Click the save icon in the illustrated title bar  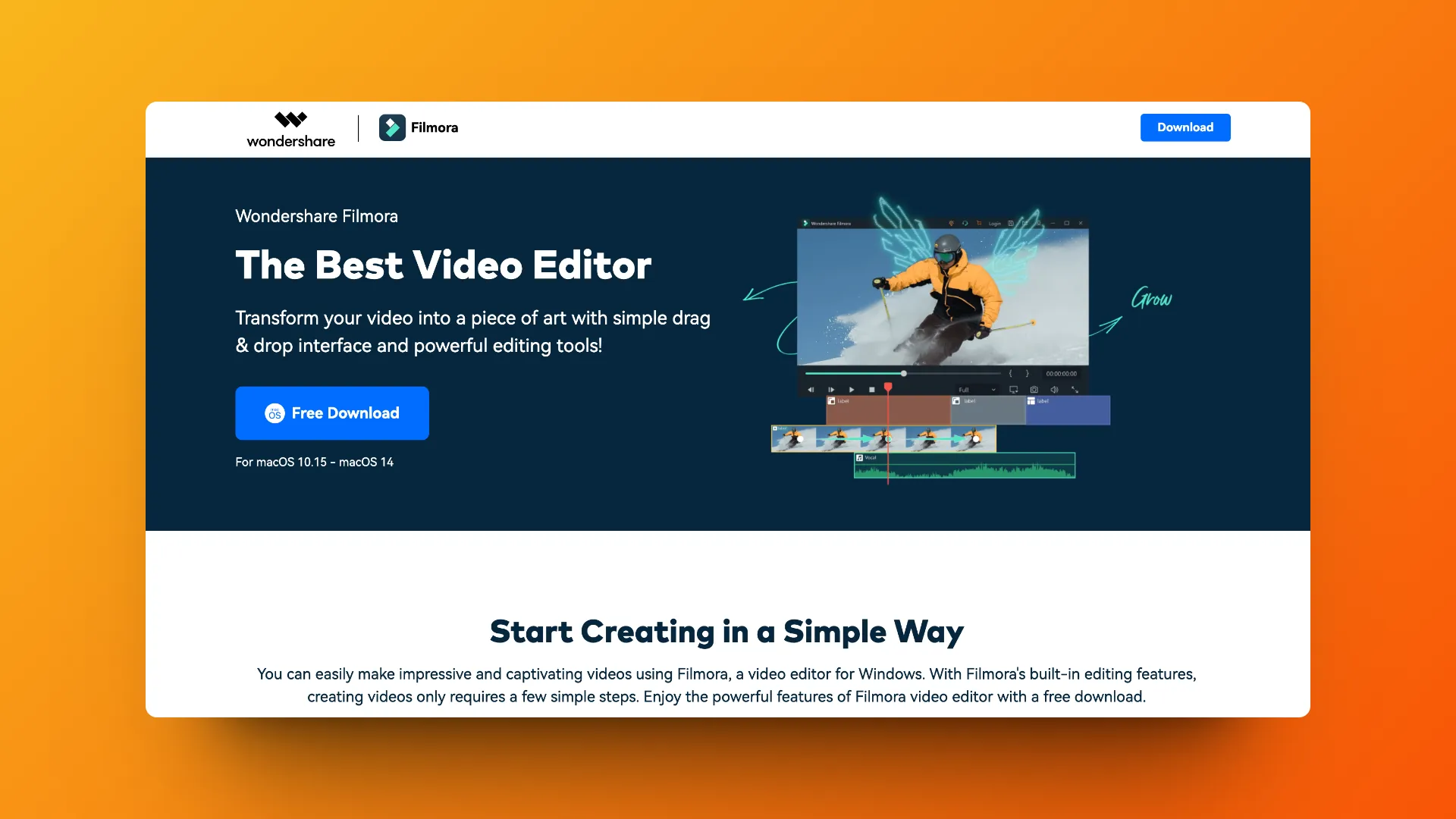pos(1011,223)
